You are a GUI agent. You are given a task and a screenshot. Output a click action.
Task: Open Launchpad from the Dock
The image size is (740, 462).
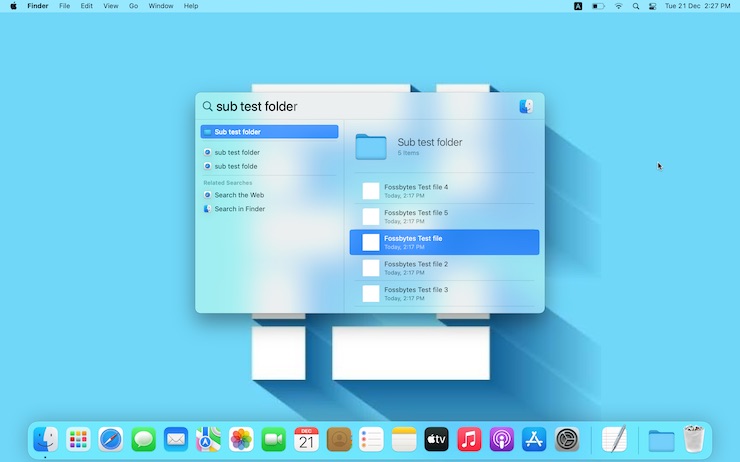(78, 439)
